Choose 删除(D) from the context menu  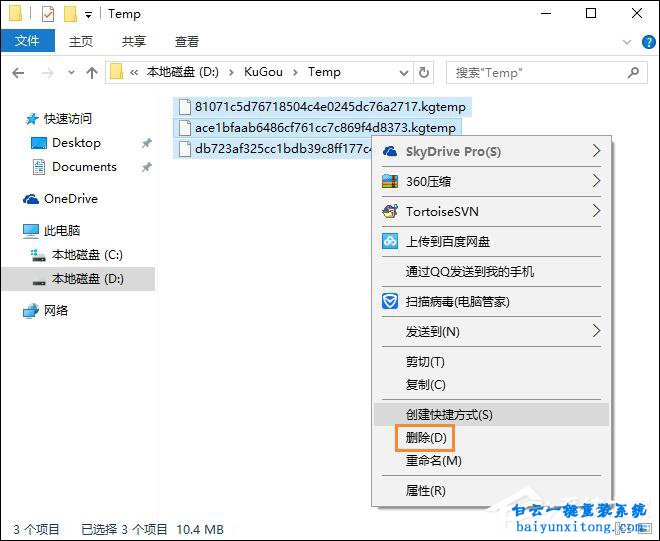pos(491,438)
